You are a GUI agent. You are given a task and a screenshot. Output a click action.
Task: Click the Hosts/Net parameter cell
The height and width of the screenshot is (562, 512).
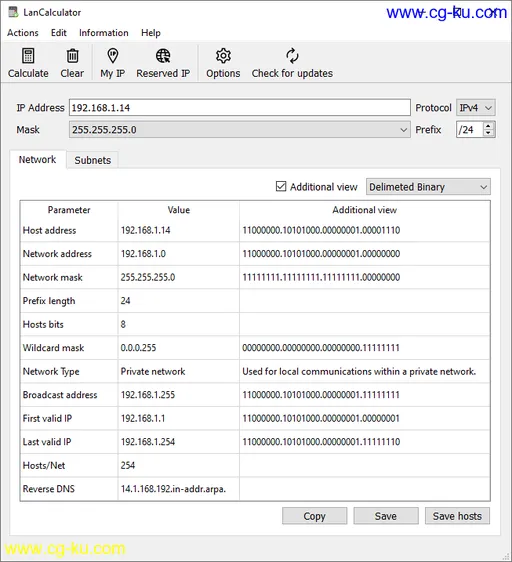click(69, 466)
